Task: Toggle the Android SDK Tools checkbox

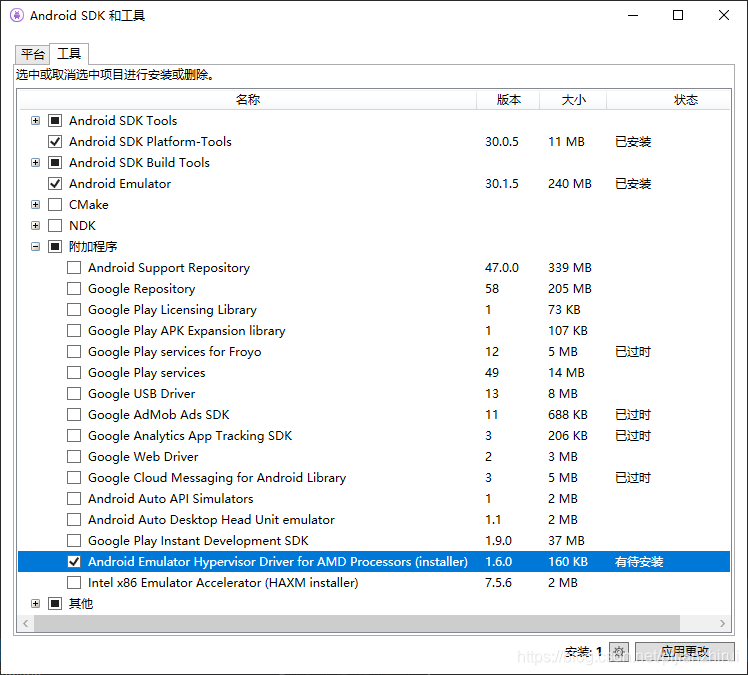Action: coord(55,121)
